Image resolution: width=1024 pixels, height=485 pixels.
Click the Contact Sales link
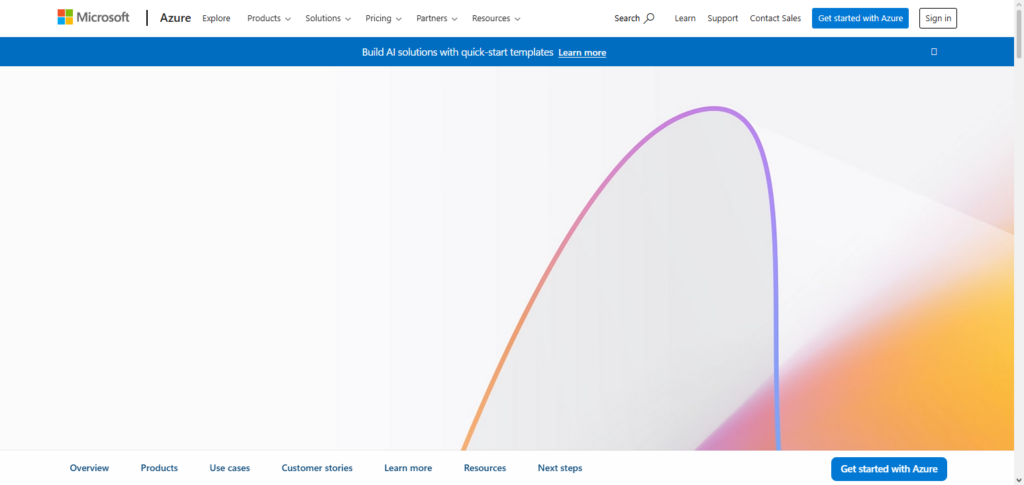click(775, 18)
